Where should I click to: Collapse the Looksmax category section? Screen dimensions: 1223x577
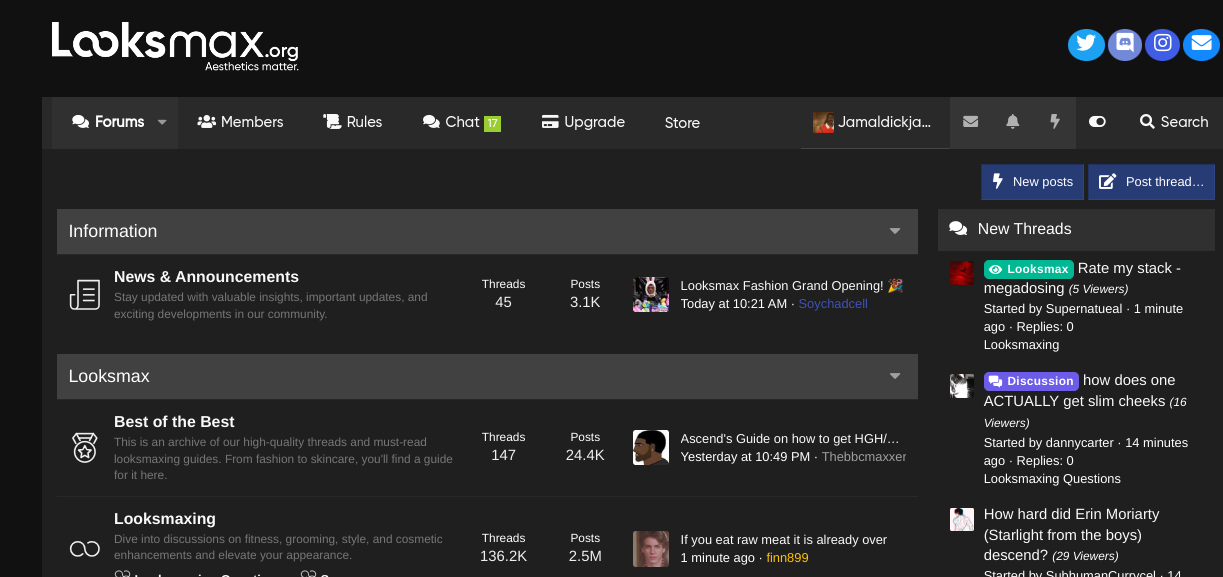[x=895, y=376]
